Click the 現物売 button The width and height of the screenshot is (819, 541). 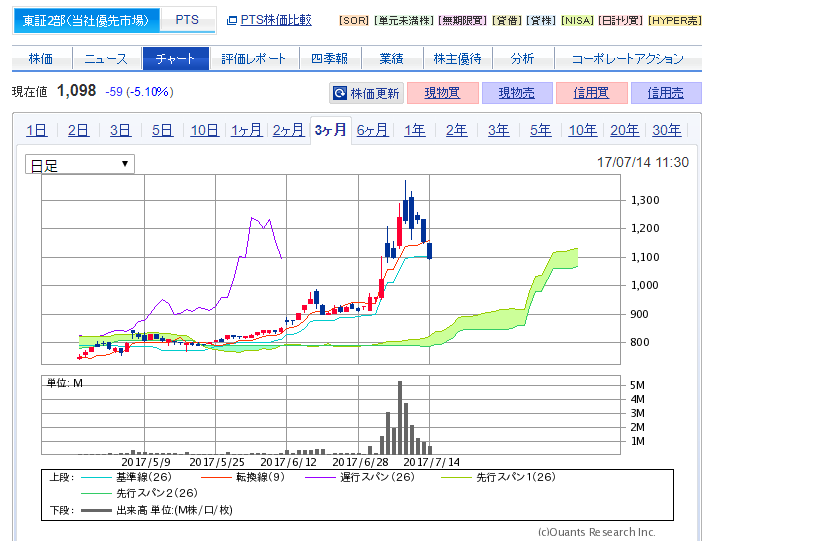point(517,93)
